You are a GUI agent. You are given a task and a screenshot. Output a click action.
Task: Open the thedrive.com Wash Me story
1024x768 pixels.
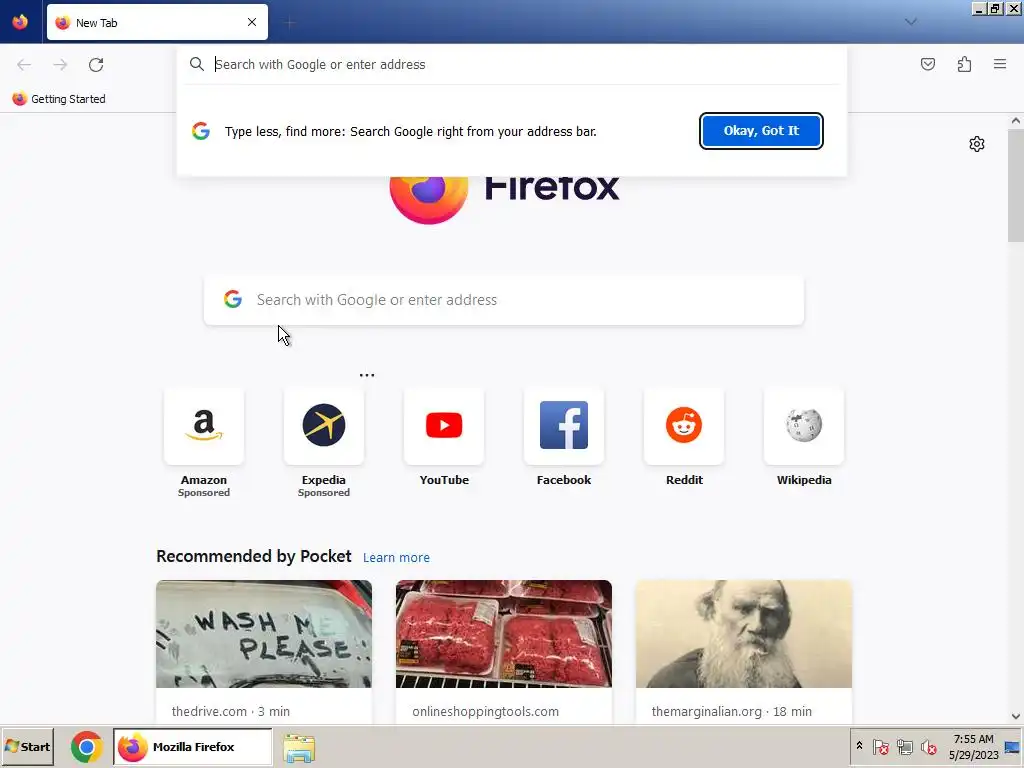pyautogui.click(x=264, y=652)
